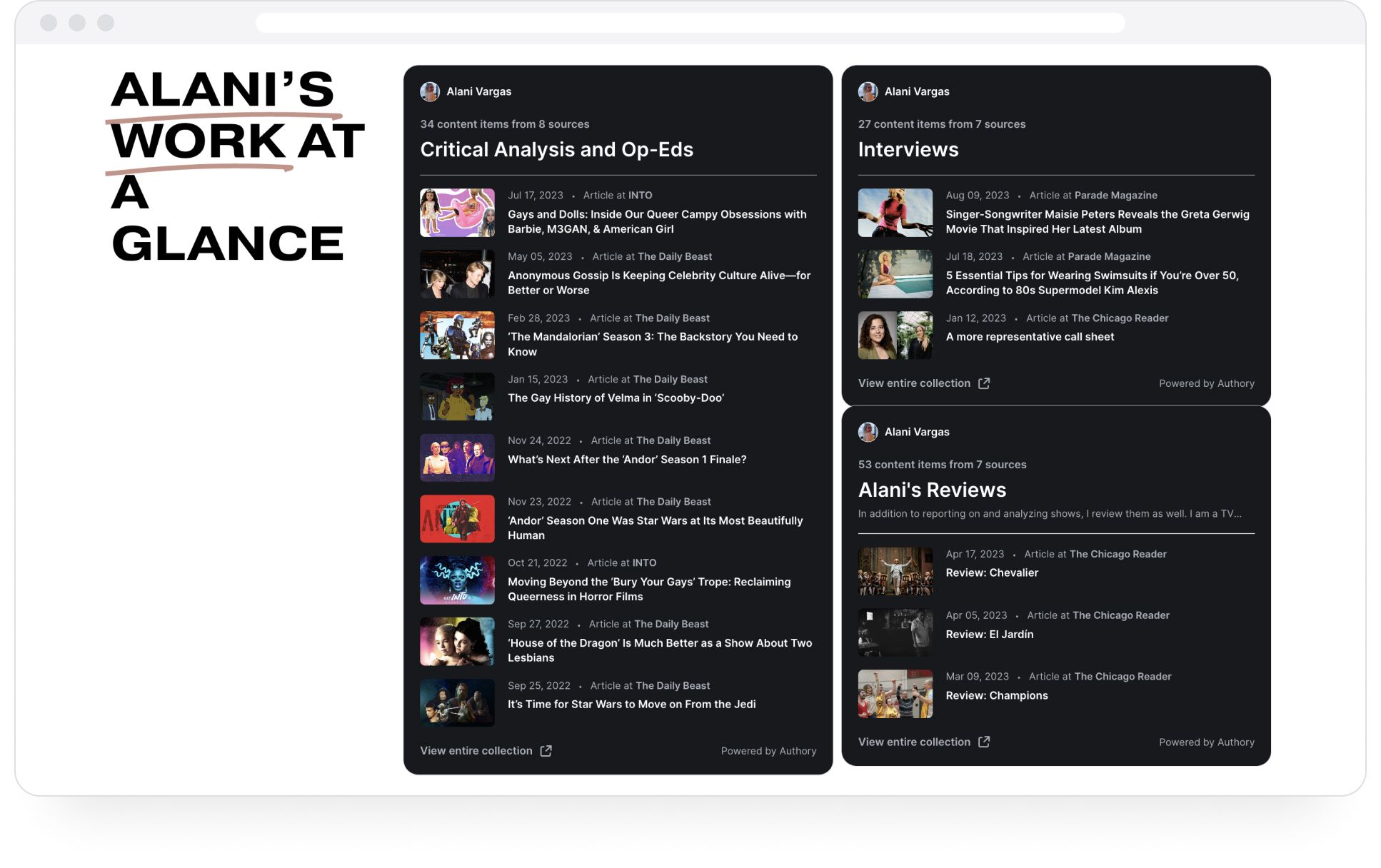Open Maisie Peters interview thumbnail
This screenshot has width=1381, height=868.
pos(895,213)
